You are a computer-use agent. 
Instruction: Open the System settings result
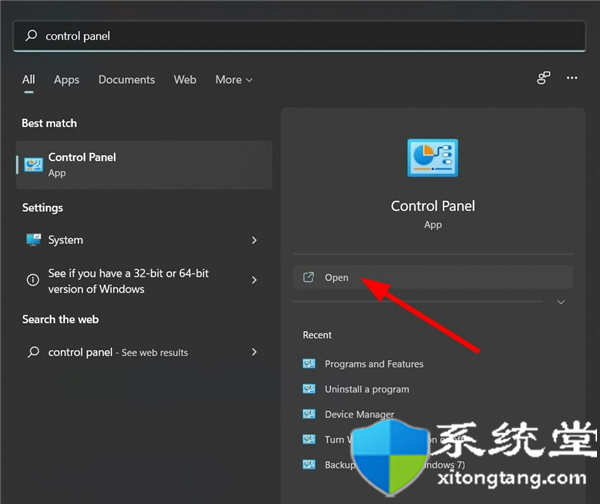coord(144,240)
